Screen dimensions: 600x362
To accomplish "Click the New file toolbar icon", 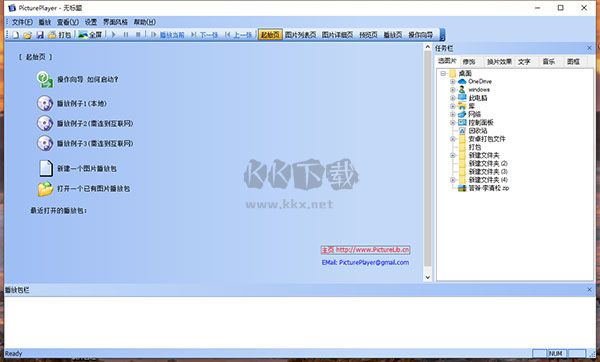I will pos(16,35).
